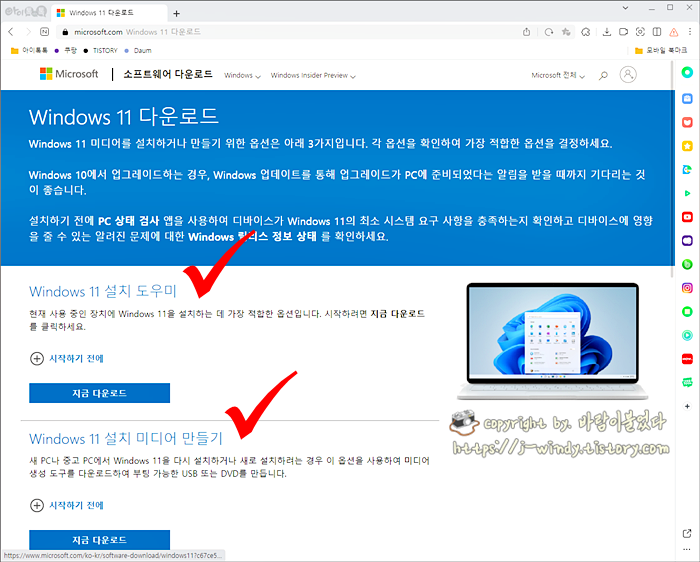Select the Windows 11 다운로드 tab
Screen dimensions: 700x562
(x=109, y=13)
